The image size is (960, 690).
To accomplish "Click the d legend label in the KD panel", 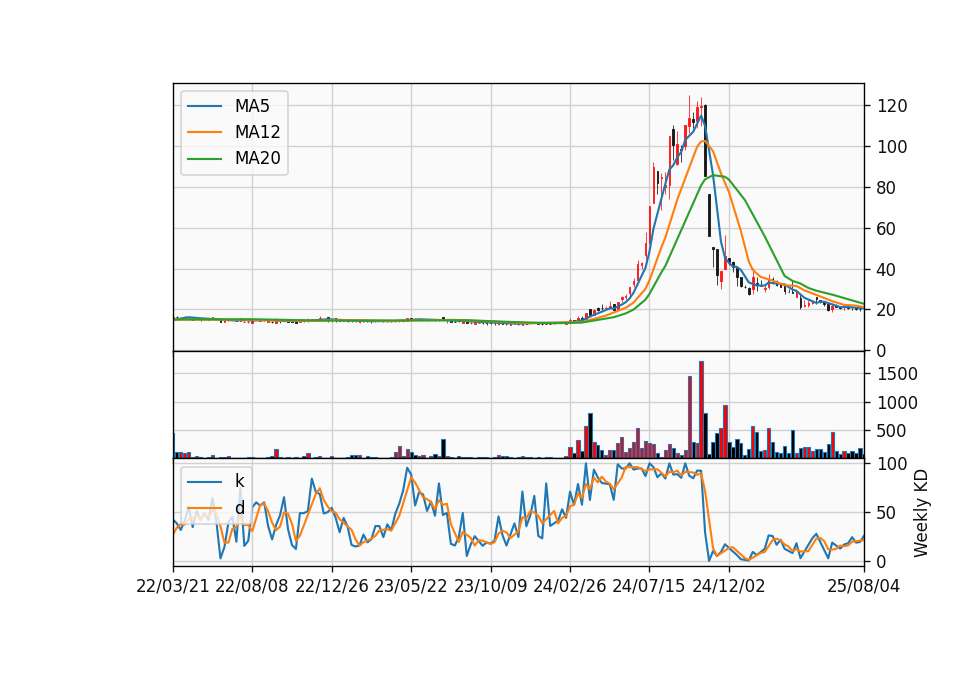I will 239,508.
